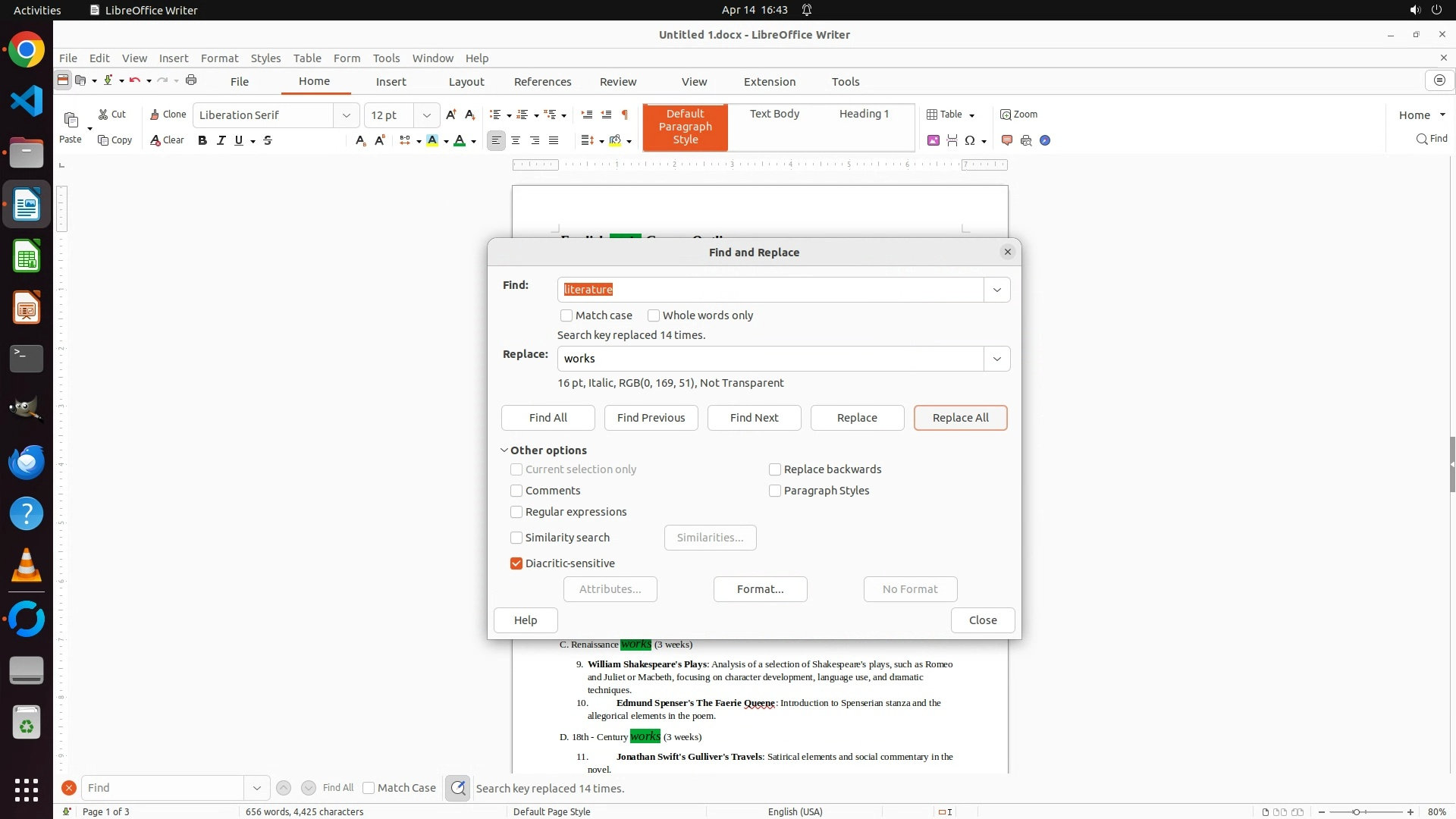Uncheck Diacritic-sensitive option
1456x819 pixels.
(516, 563)
